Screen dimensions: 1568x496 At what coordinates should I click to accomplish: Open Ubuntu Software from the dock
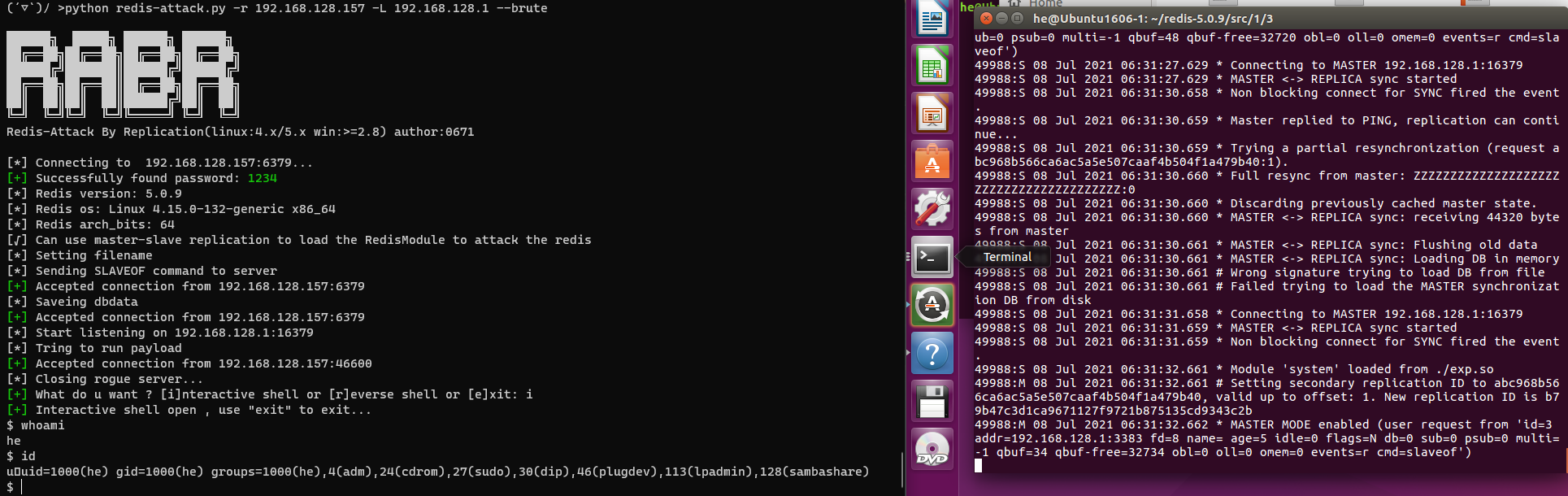932,160
